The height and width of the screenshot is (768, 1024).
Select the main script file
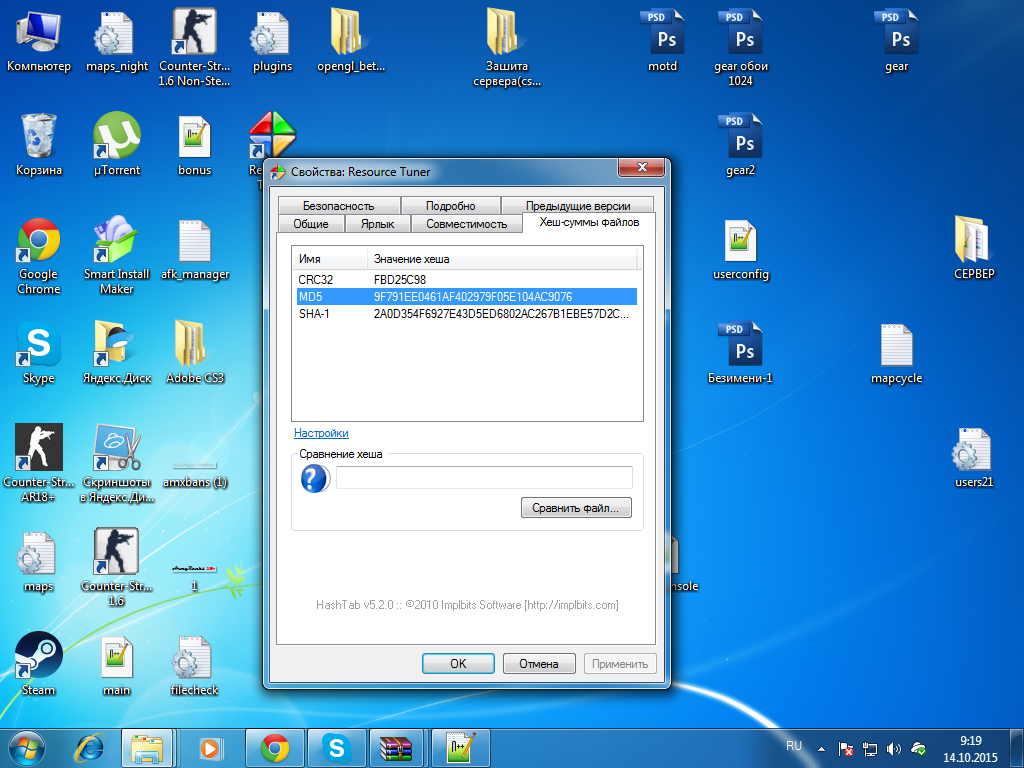(117, 664)
